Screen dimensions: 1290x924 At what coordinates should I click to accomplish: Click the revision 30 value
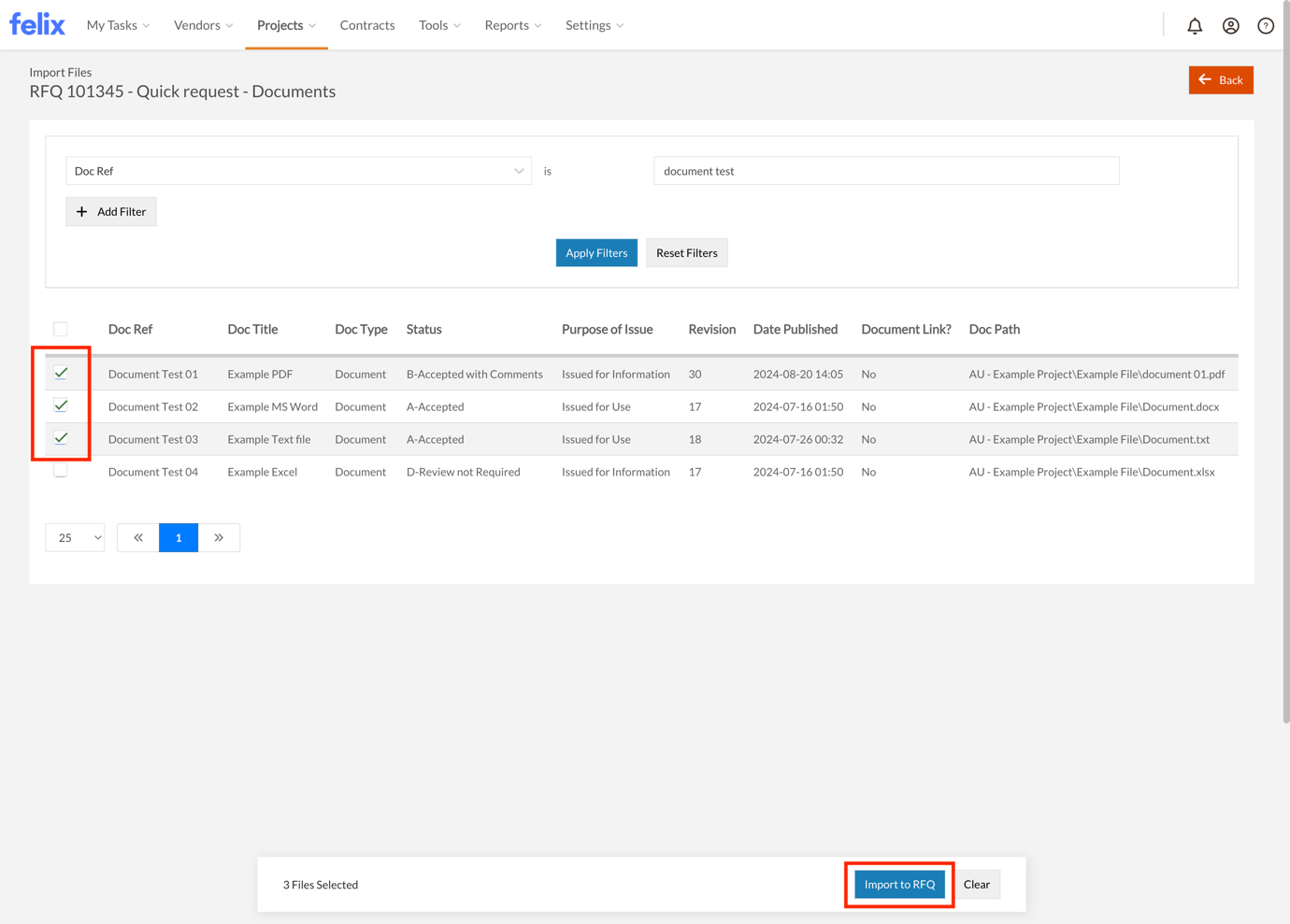[x=695, y=374]
